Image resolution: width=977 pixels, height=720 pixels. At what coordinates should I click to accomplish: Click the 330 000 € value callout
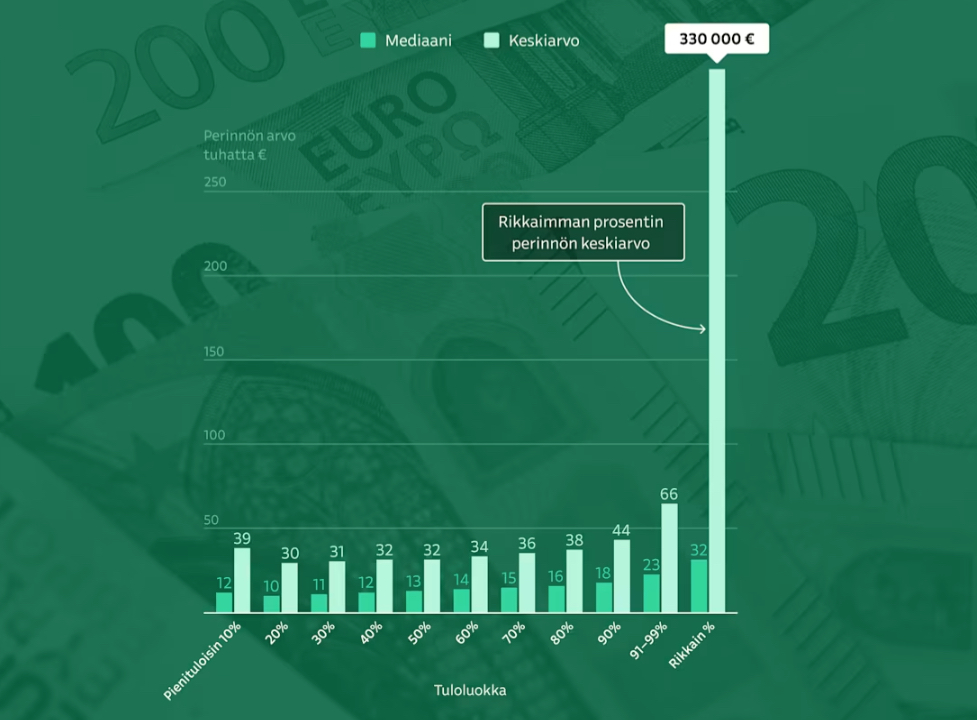pos(717,39)
